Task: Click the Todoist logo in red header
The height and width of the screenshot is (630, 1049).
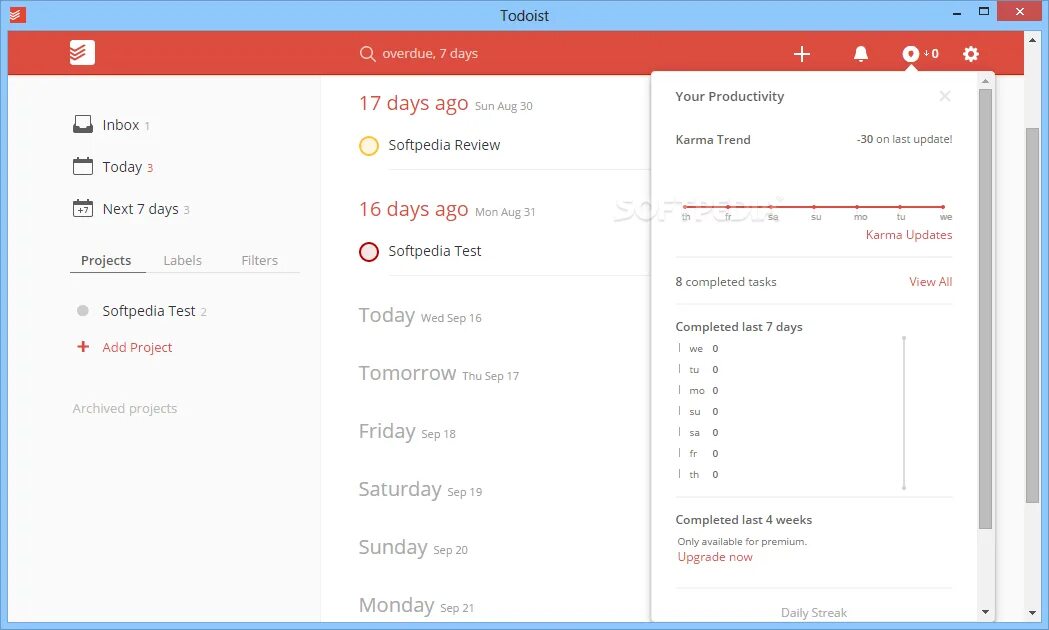Action: click(x=82, y=53)
